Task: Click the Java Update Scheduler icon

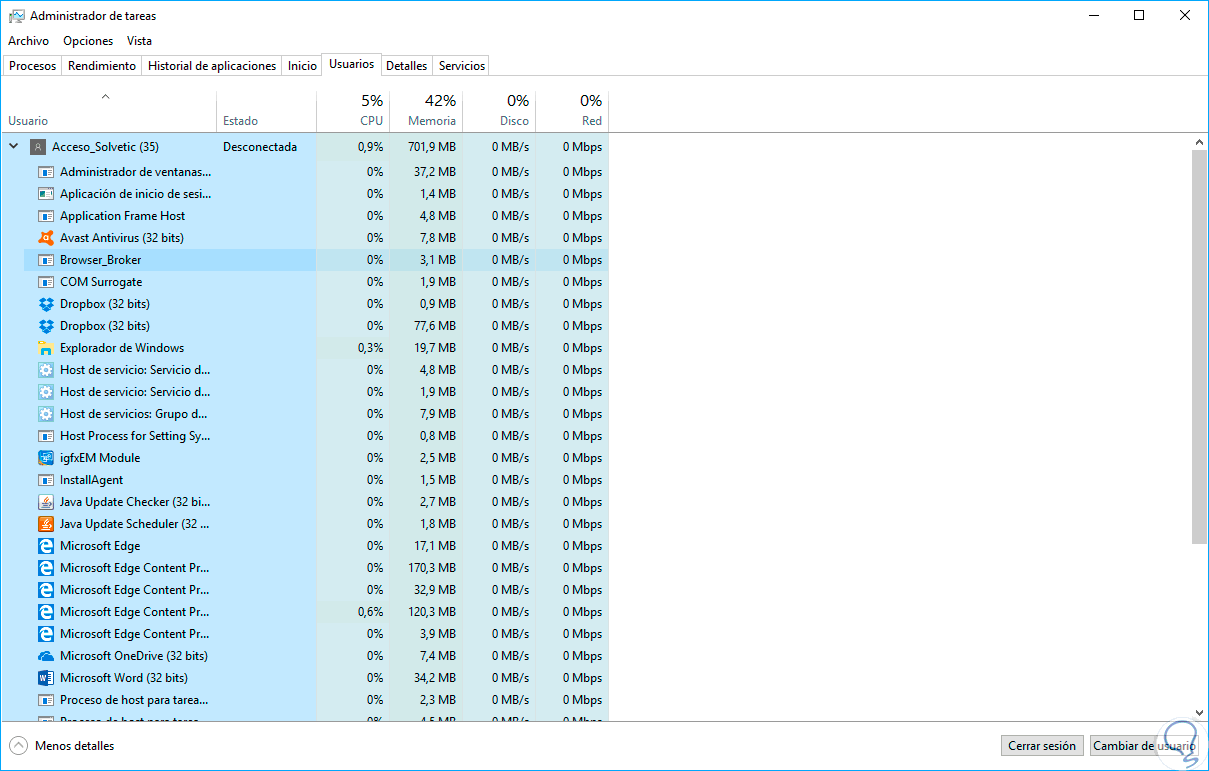Action: point(45,524)
